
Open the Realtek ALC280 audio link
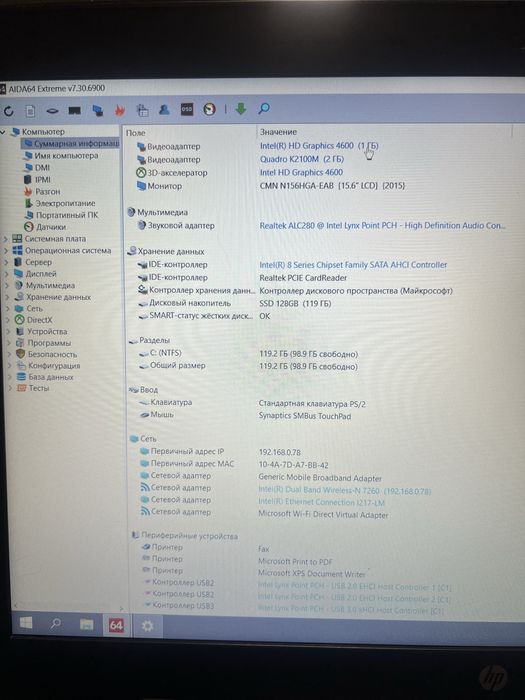(x=382, y=225)
